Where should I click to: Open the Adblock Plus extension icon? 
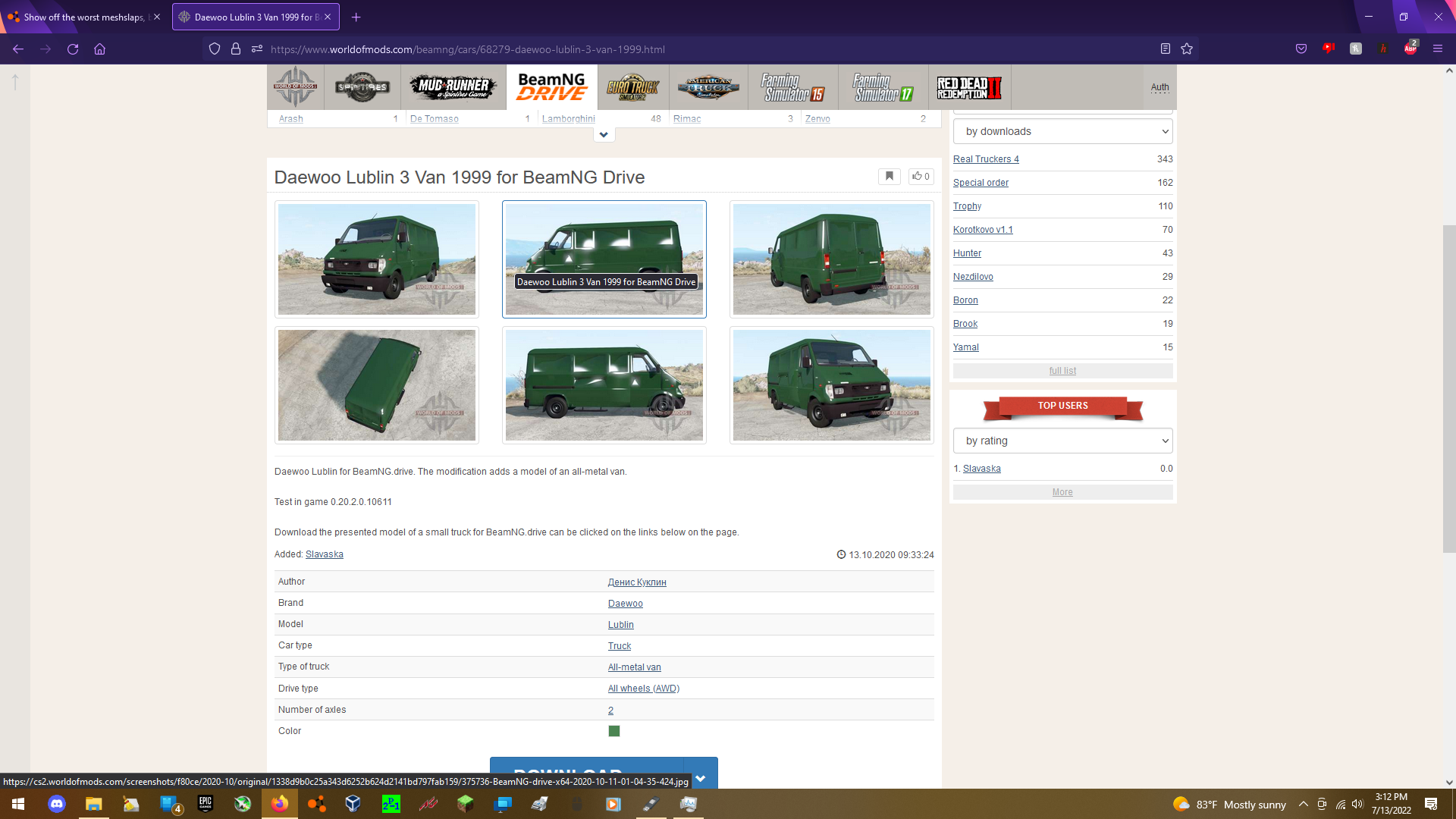coord(1410,49)
